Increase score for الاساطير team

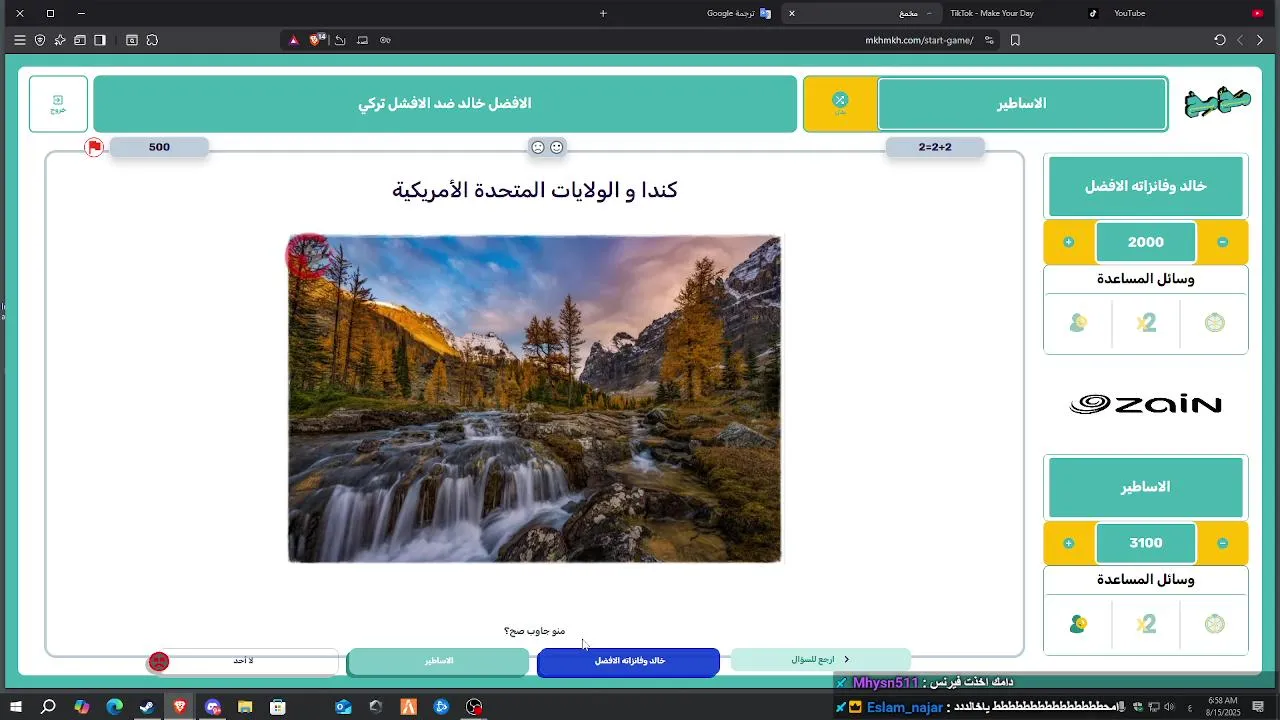pyautogui.click(x=1069, y=543)
